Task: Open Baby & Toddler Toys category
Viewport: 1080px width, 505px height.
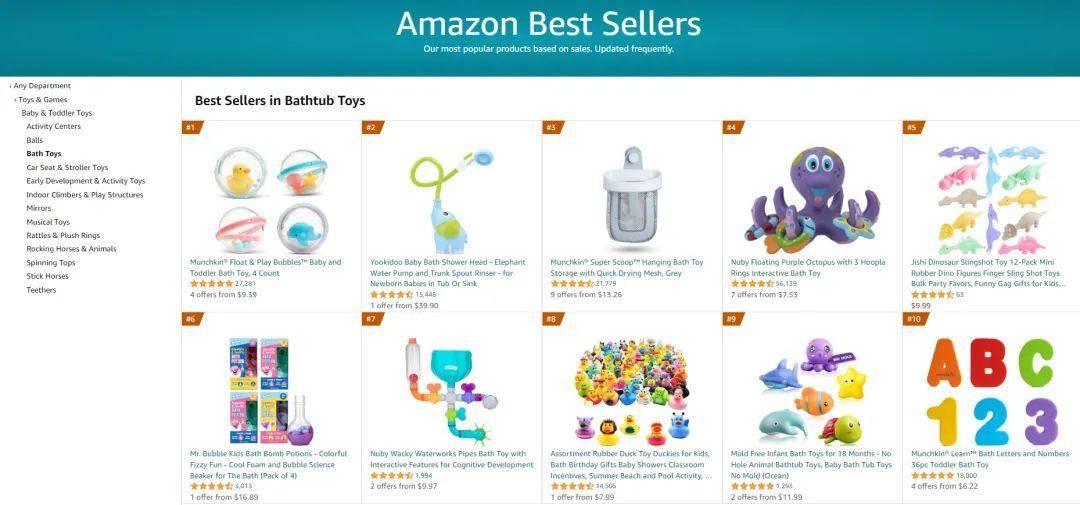Action: coord(56,113)
